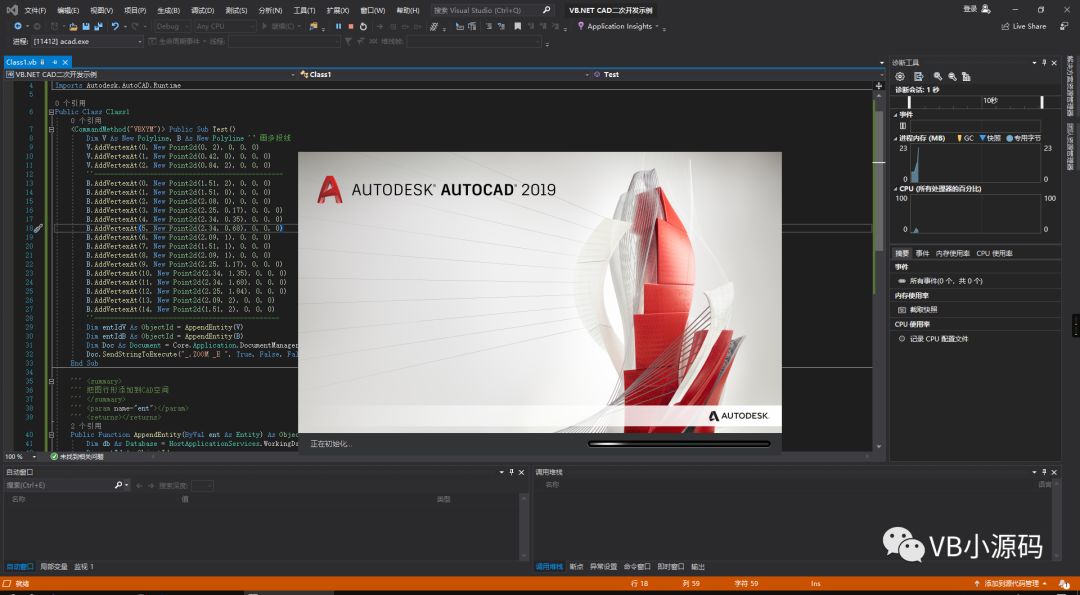Click the Restart debugging icon

[363, 26]
